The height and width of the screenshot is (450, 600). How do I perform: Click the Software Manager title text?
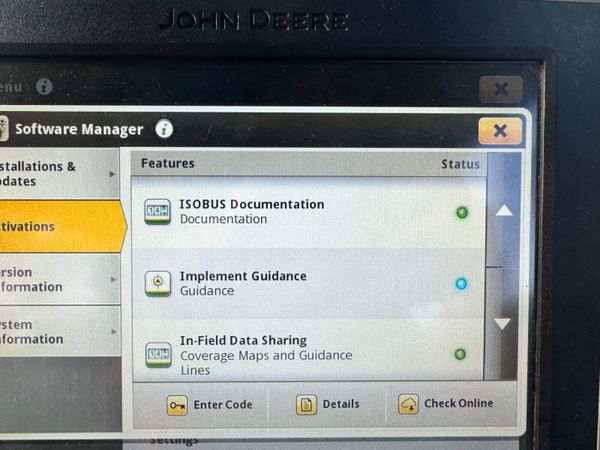tap(79, 129)
